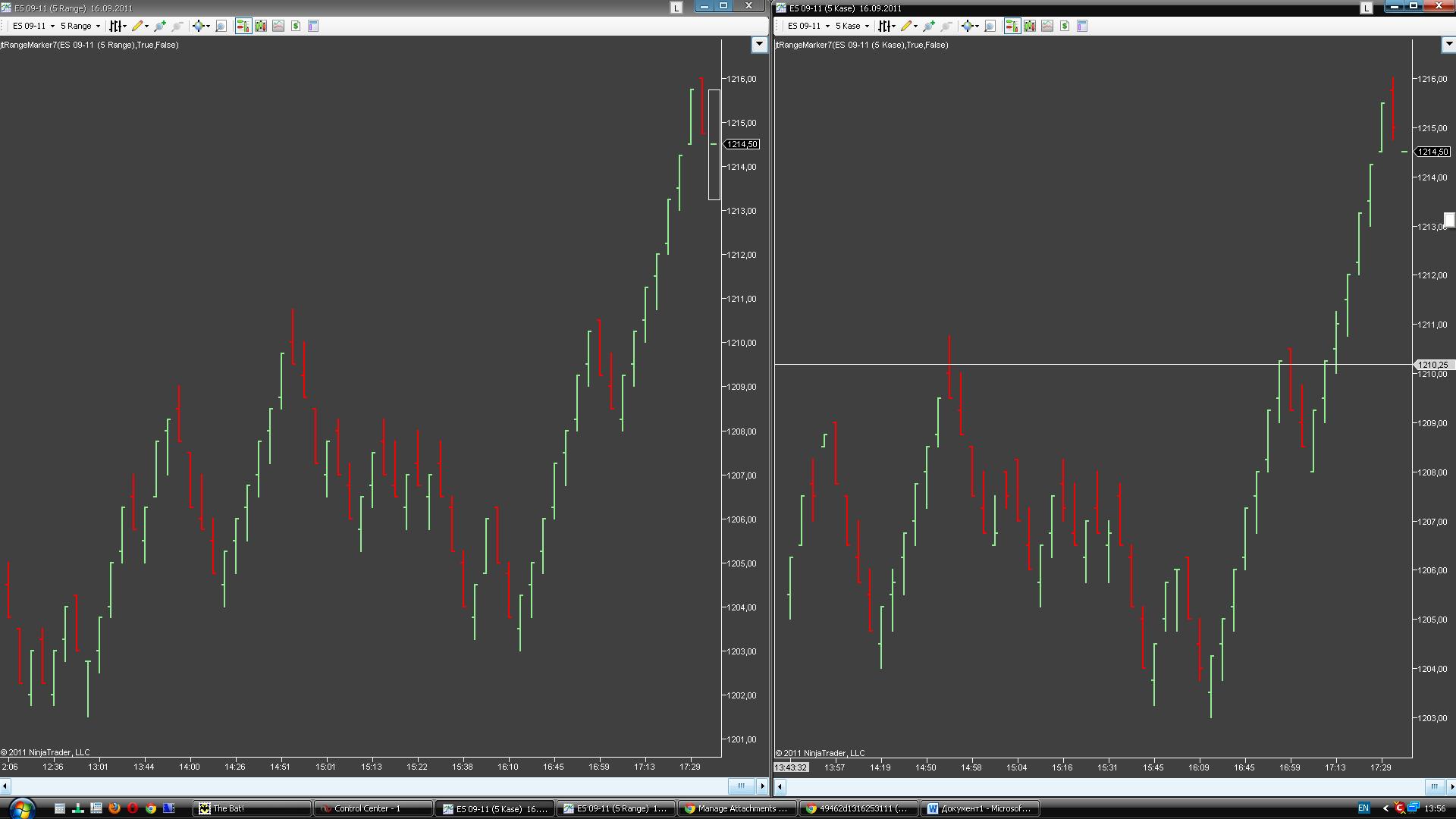Open the strategies dollar icon in Kase chart
This screenshot has height=819, width=1456.
1065,26
